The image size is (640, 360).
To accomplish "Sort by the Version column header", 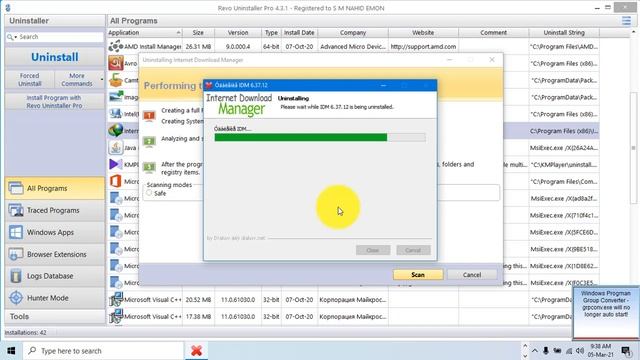I will [x=238, y=33].
